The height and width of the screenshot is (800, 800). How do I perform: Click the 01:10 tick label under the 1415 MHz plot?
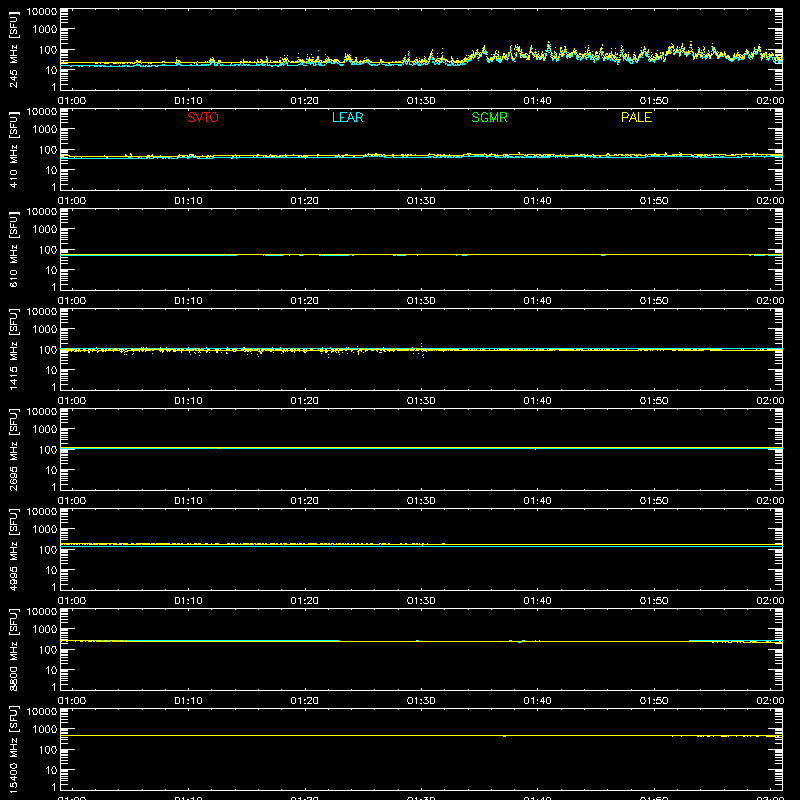(x=188, y=401)
